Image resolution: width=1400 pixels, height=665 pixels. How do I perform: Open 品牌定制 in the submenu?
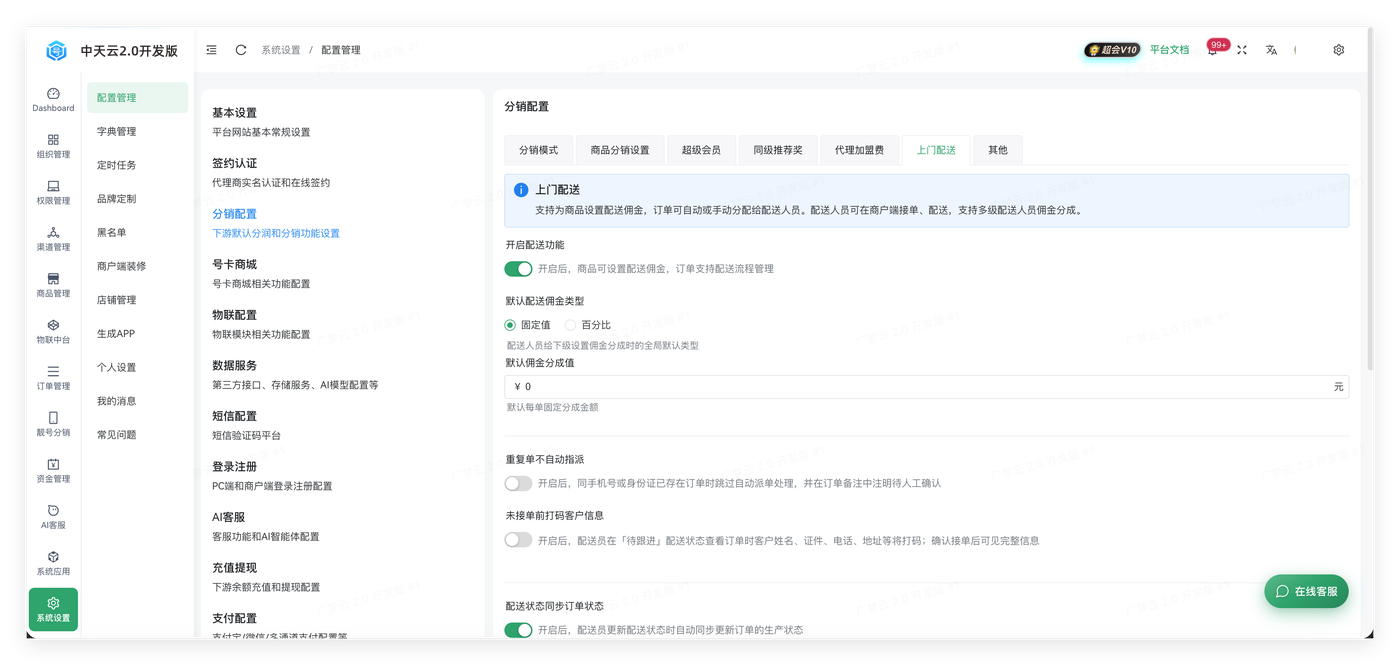(x=137, y=199)
